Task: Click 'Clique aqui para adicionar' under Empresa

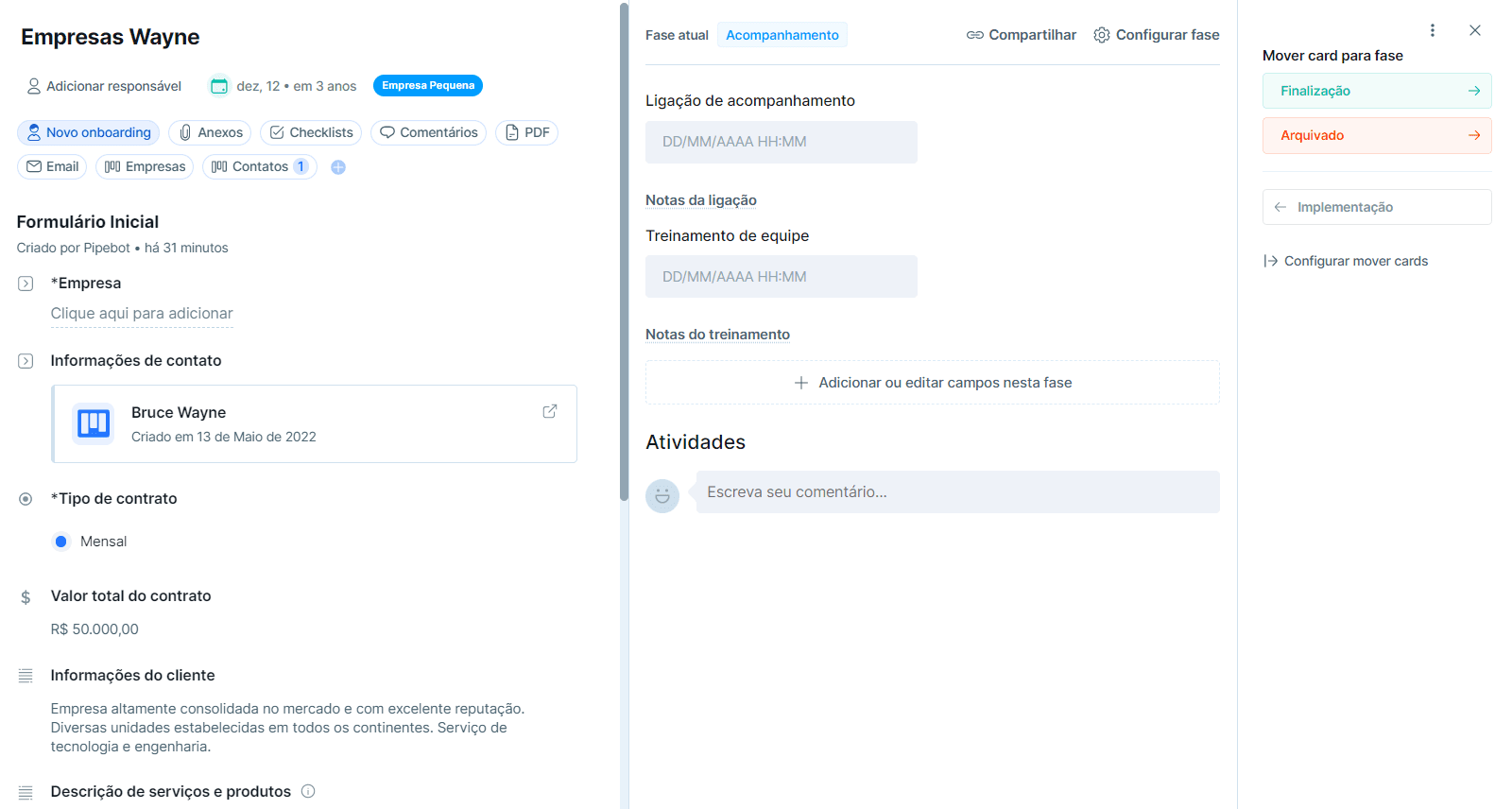Action: [142, 314]
